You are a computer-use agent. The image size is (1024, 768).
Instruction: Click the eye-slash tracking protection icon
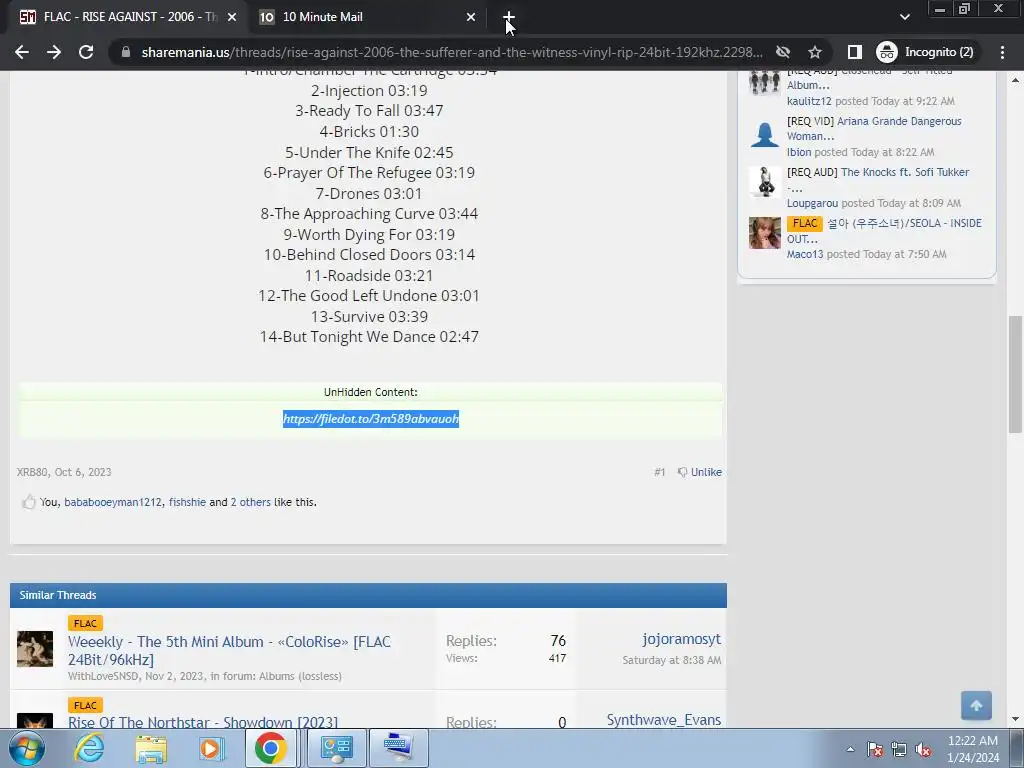point(782,52)
